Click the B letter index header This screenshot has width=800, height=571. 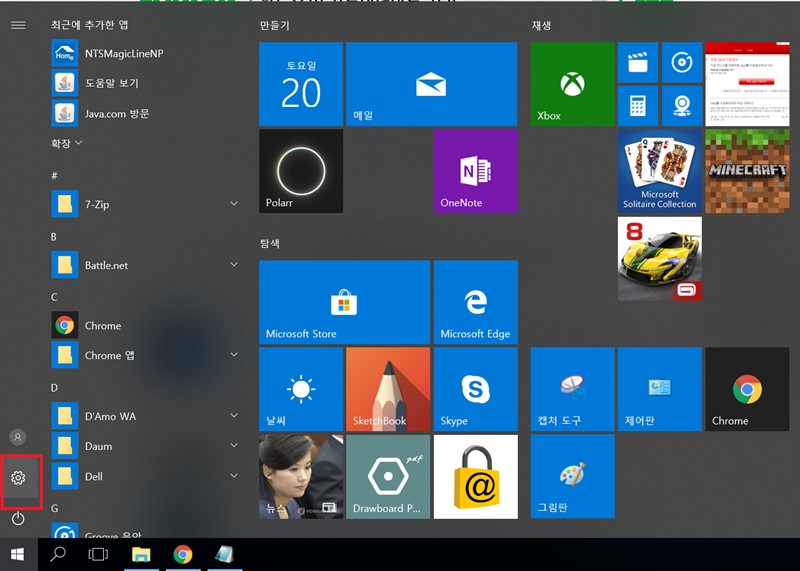(x=54, y=237)
